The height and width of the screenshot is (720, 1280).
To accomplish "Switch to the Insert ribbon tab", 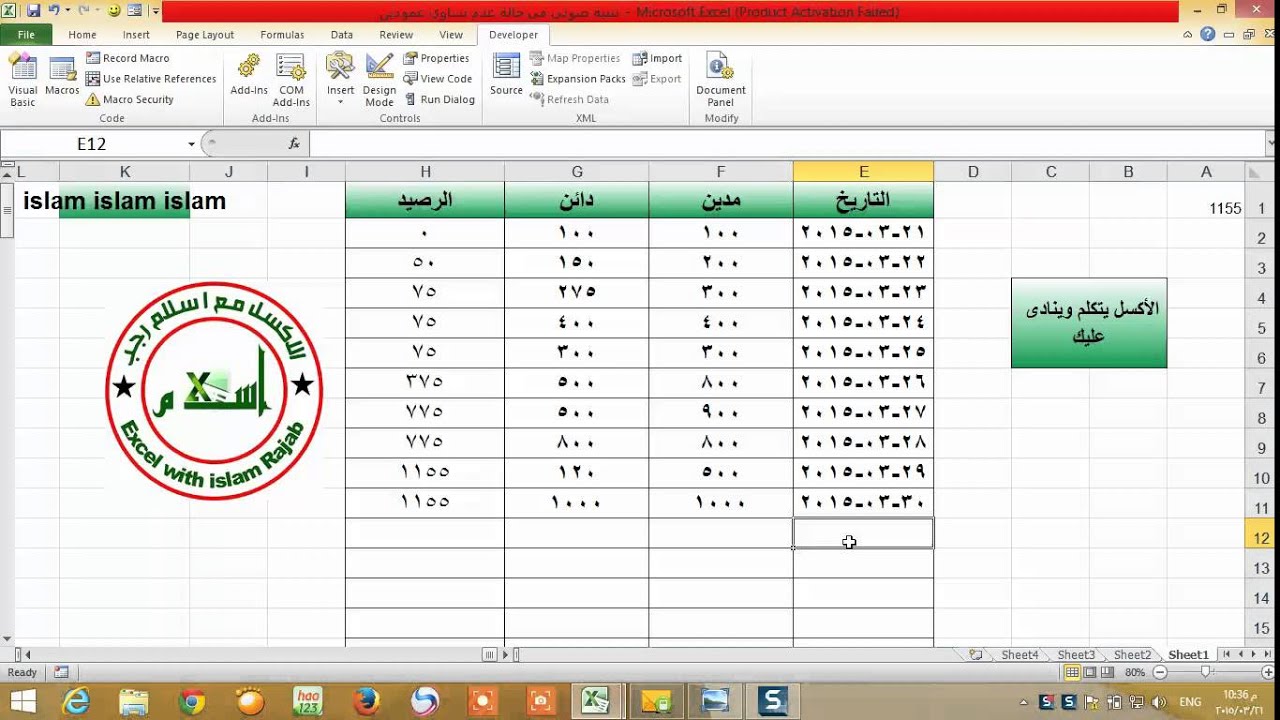I will pos(136,35).
